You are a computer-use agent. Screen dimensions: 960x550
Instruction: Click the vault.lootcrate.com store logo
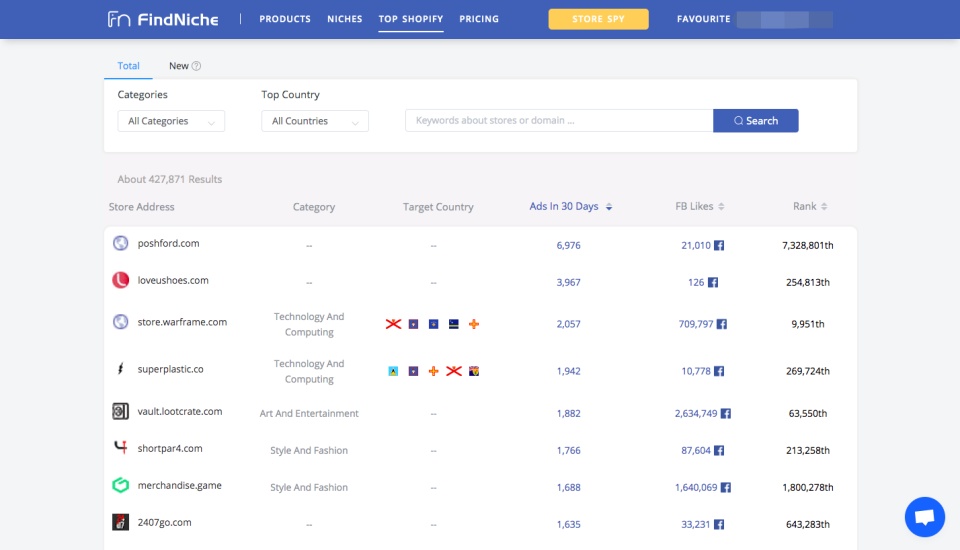coord(120,412)
